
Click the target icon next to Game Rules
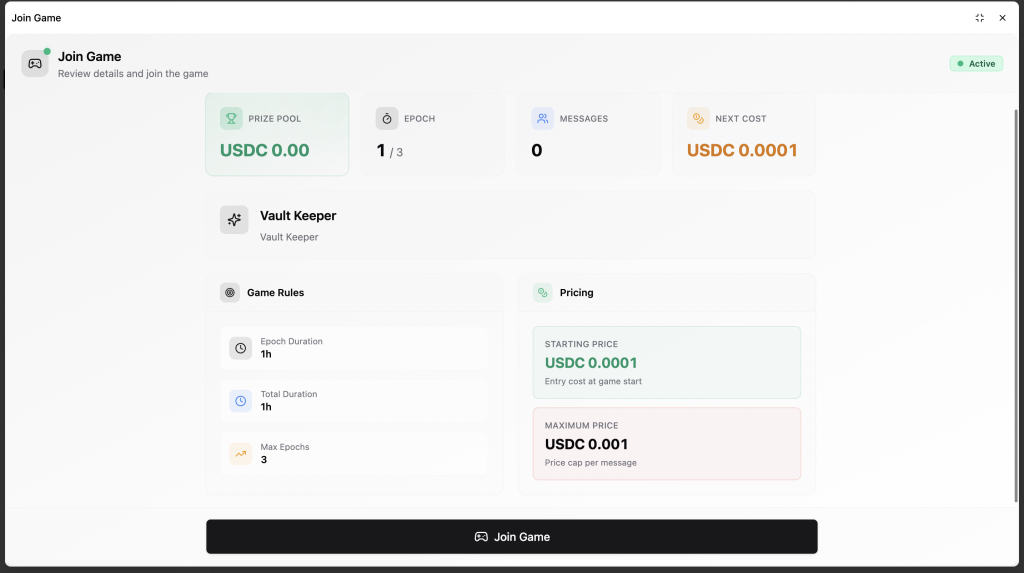coord(230,293)
